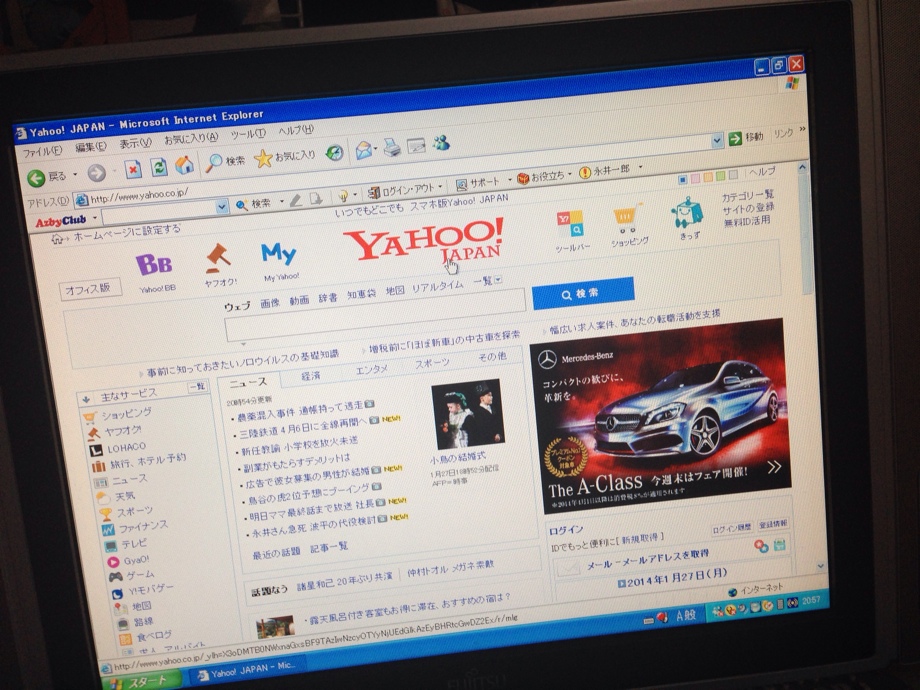920x690 pixels.
Task: Open 旅行、ホテル予約 in the services sidebar
Action: coord(148,462)
